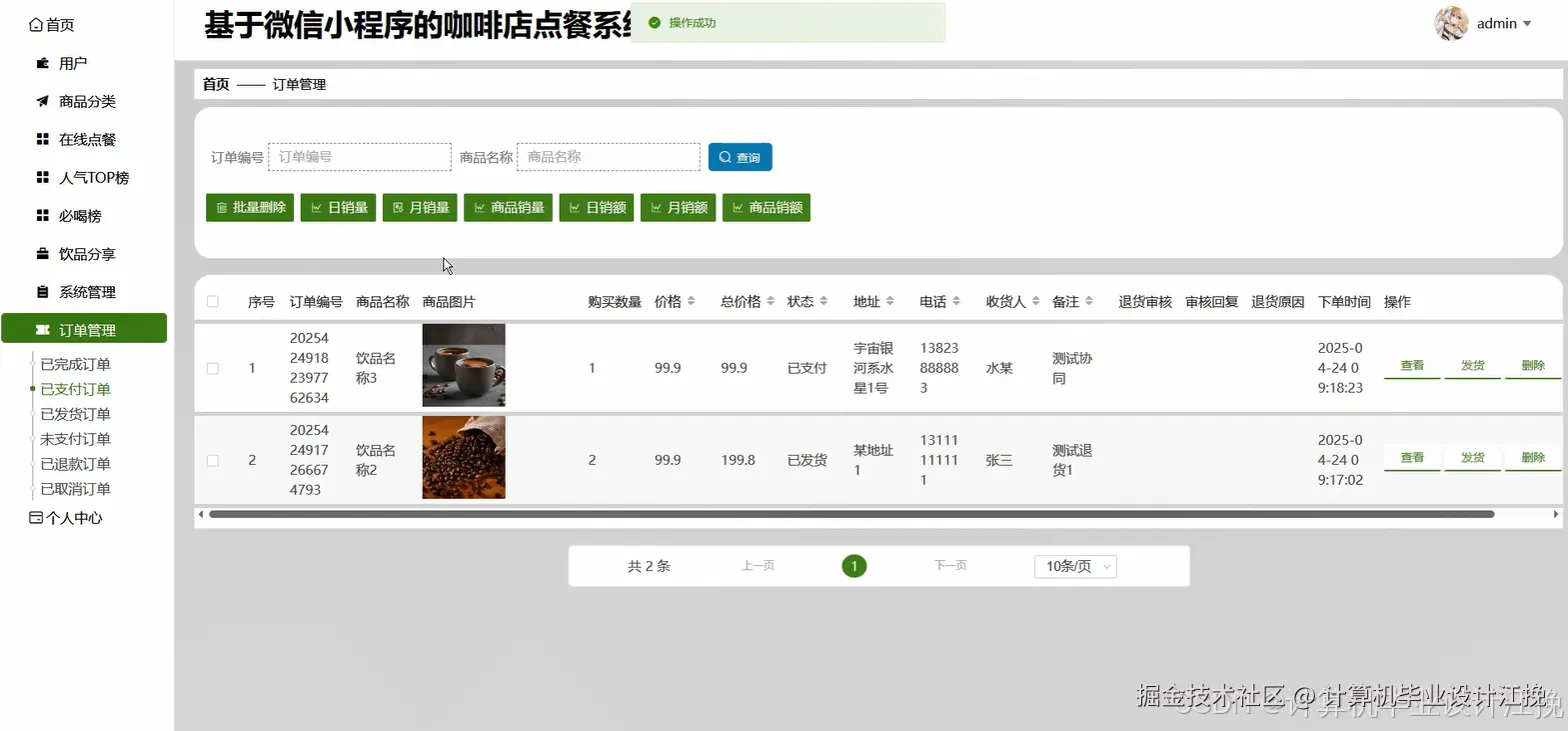Open the 商品销量 chart button
This screenshot has width=1568, height=731.
click(x=508, y=207)
